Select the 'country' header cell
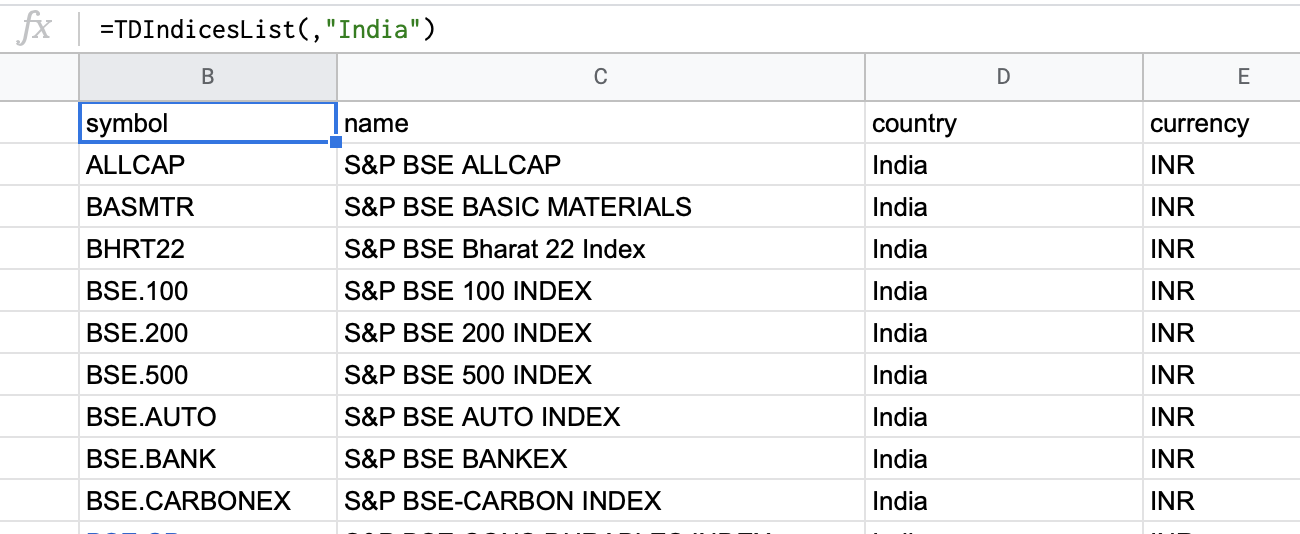The image size is (1300, 534). tap(1004, 123)
